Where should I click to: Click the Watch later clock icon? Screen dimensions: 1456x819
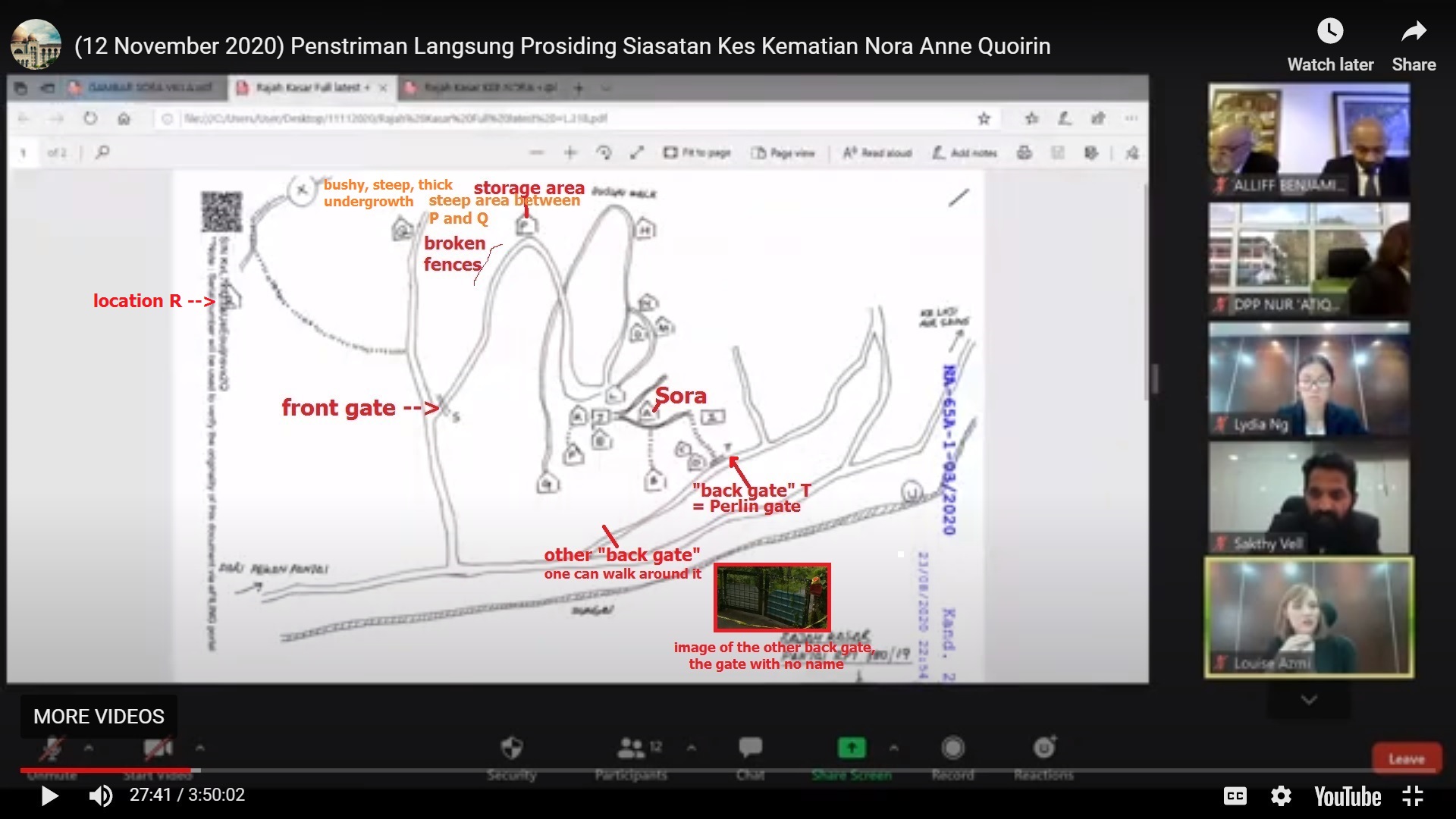(x=1330, y=32)
